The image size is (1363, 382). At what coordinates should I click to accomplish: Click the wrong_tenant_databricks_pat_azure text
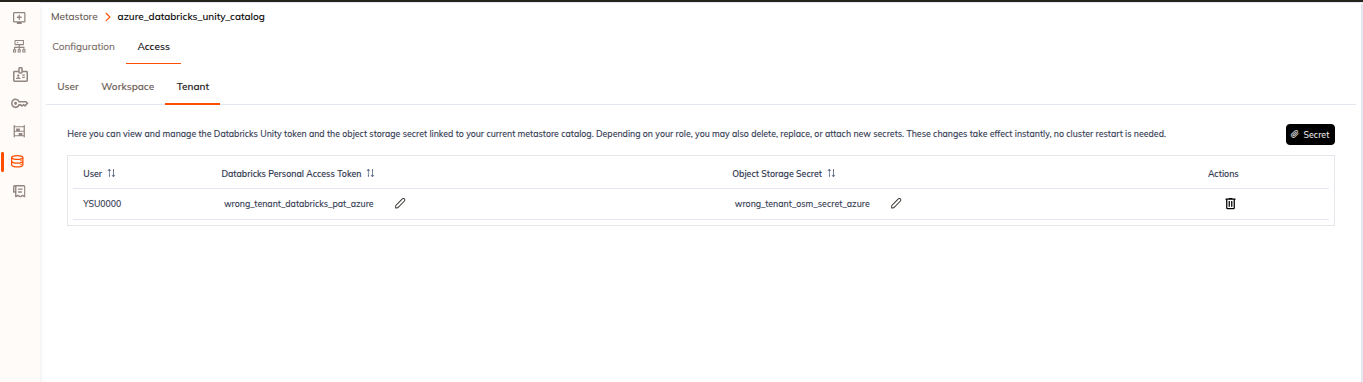pyautogui.click(x=299, y=203)
